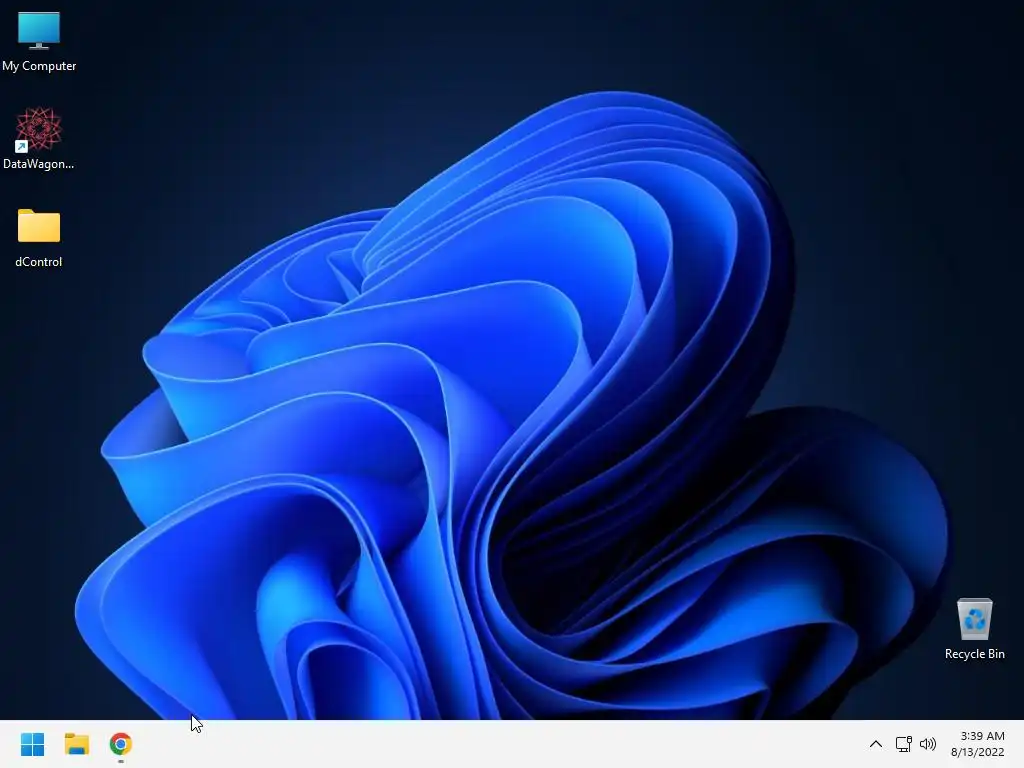
Task: Click the Recycle Bin label text
Action: coord(974,654)
